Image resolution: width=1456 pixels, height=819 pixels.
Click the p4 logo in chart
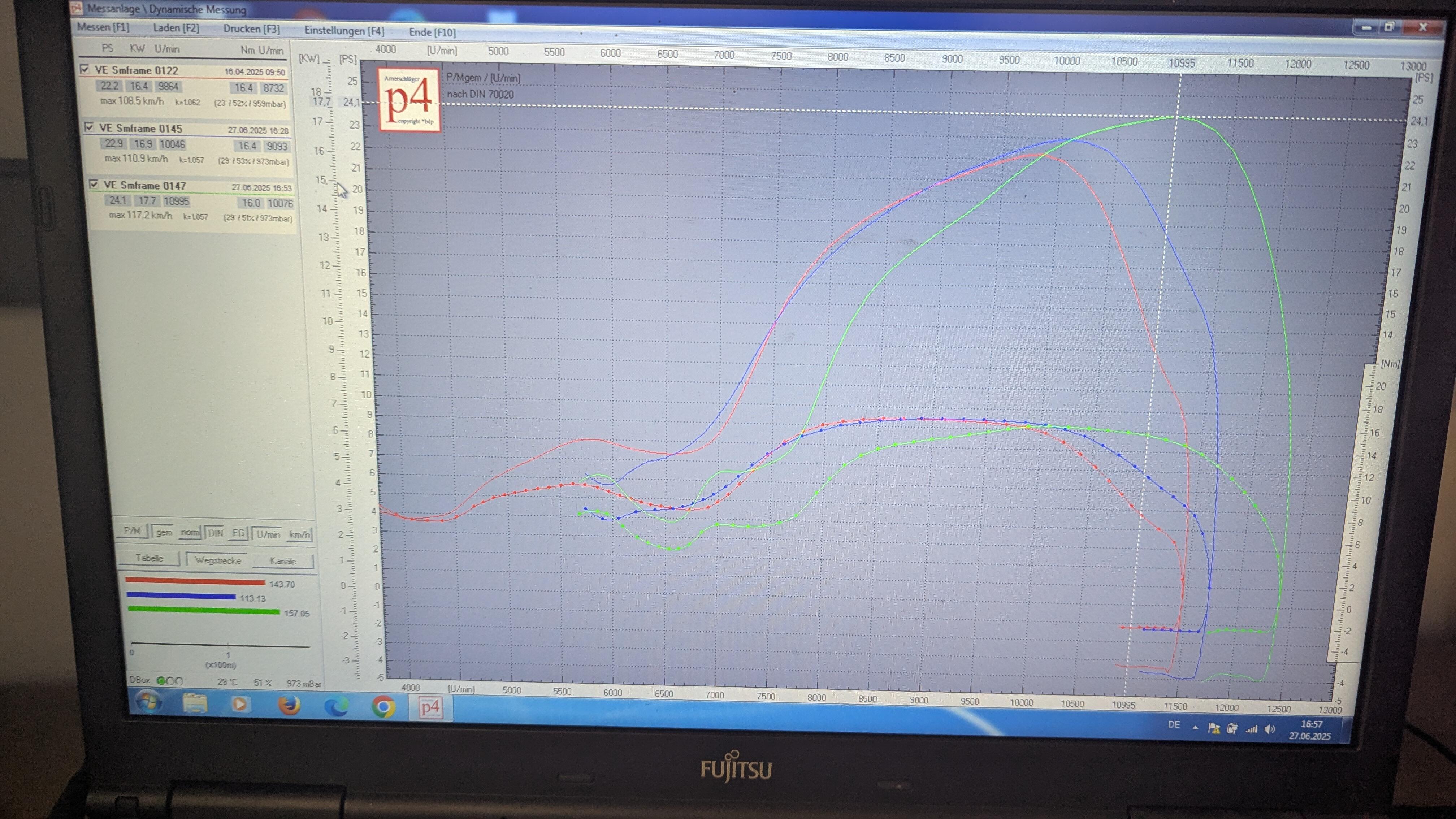(409, 99)
